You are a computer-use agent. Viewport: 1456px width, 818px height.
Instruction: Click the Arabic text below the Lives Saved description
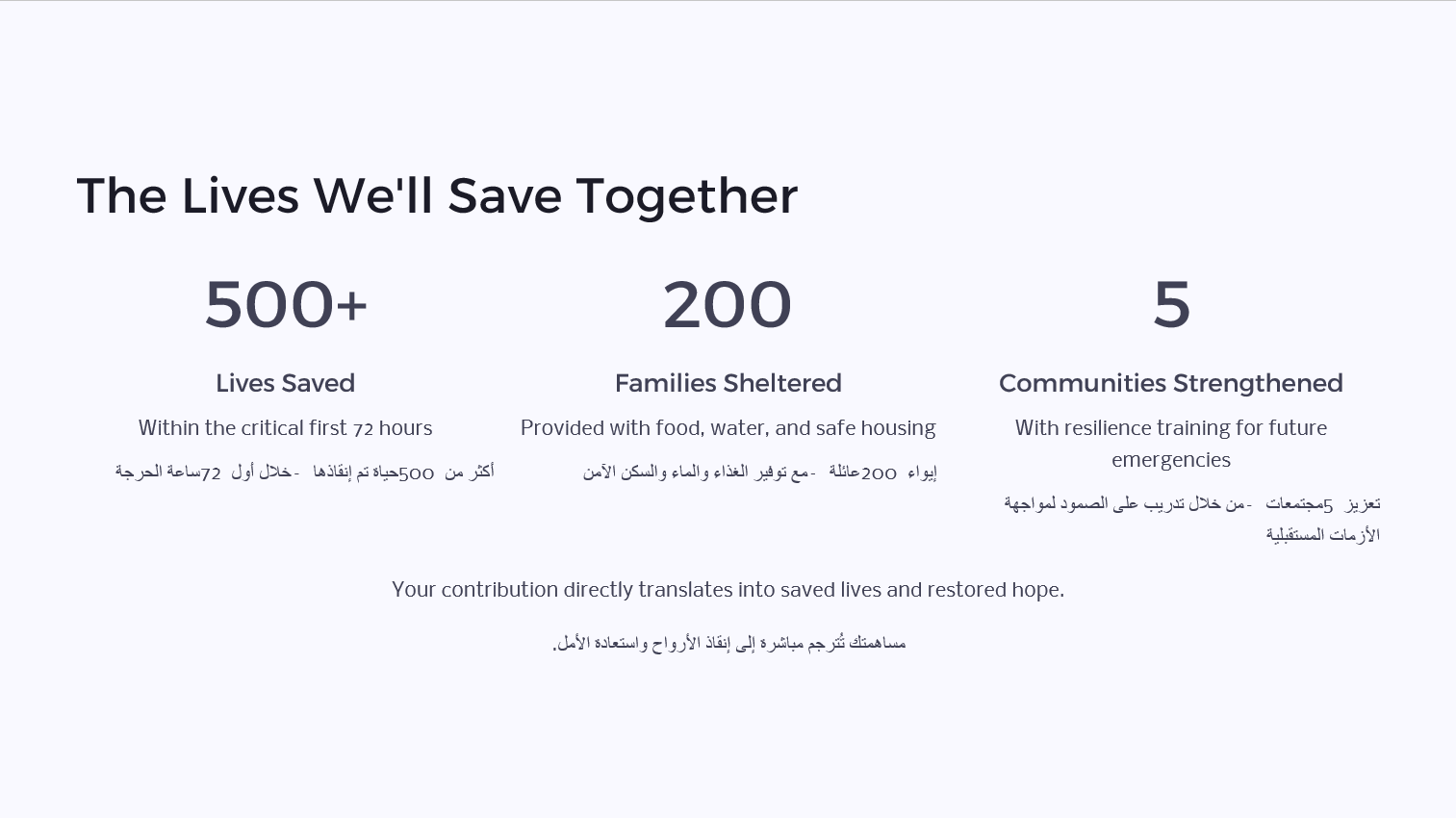point(304,473)
